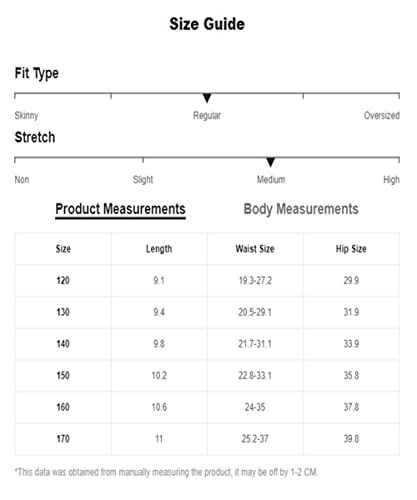Click hip value 39.8 cell
This screenshot has height=500, width=417.
coord(351,439)
